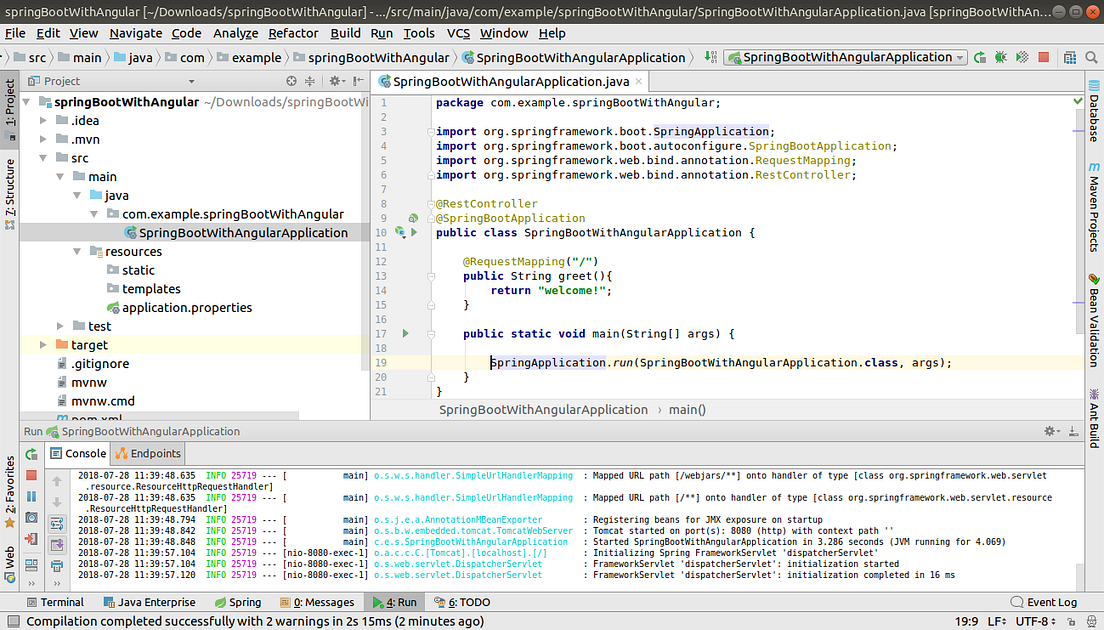The width and height of the screenshot is (1104, 630).
Task: Rerun application in Run panel sidebar
Action: (x=32, y=454)
